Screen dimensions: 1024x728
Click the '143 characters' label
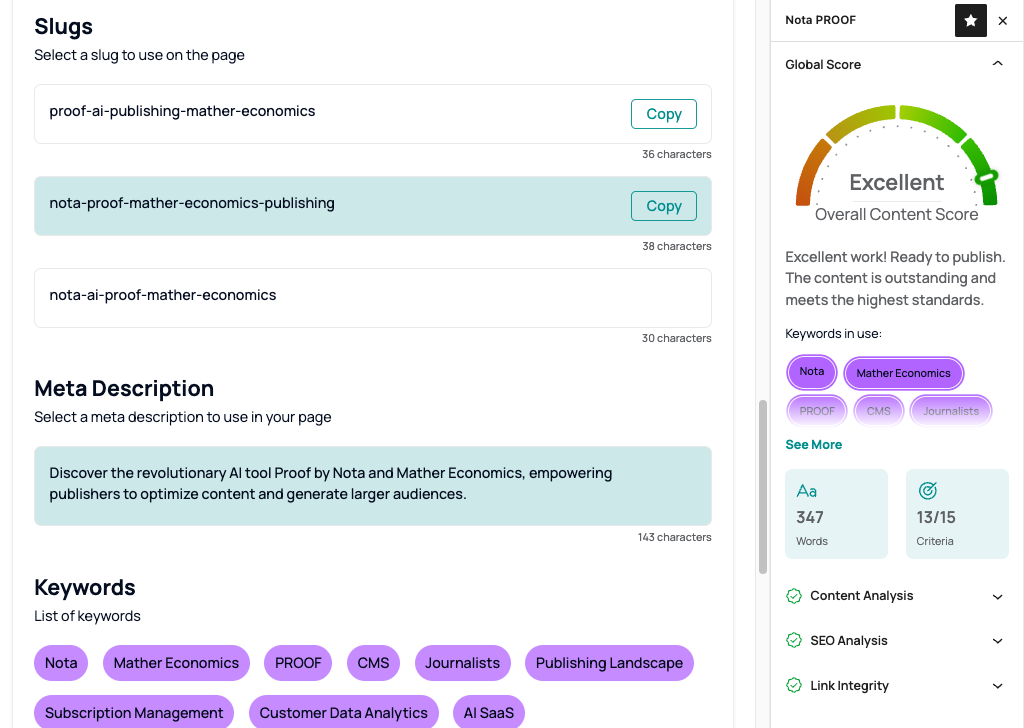675,537
